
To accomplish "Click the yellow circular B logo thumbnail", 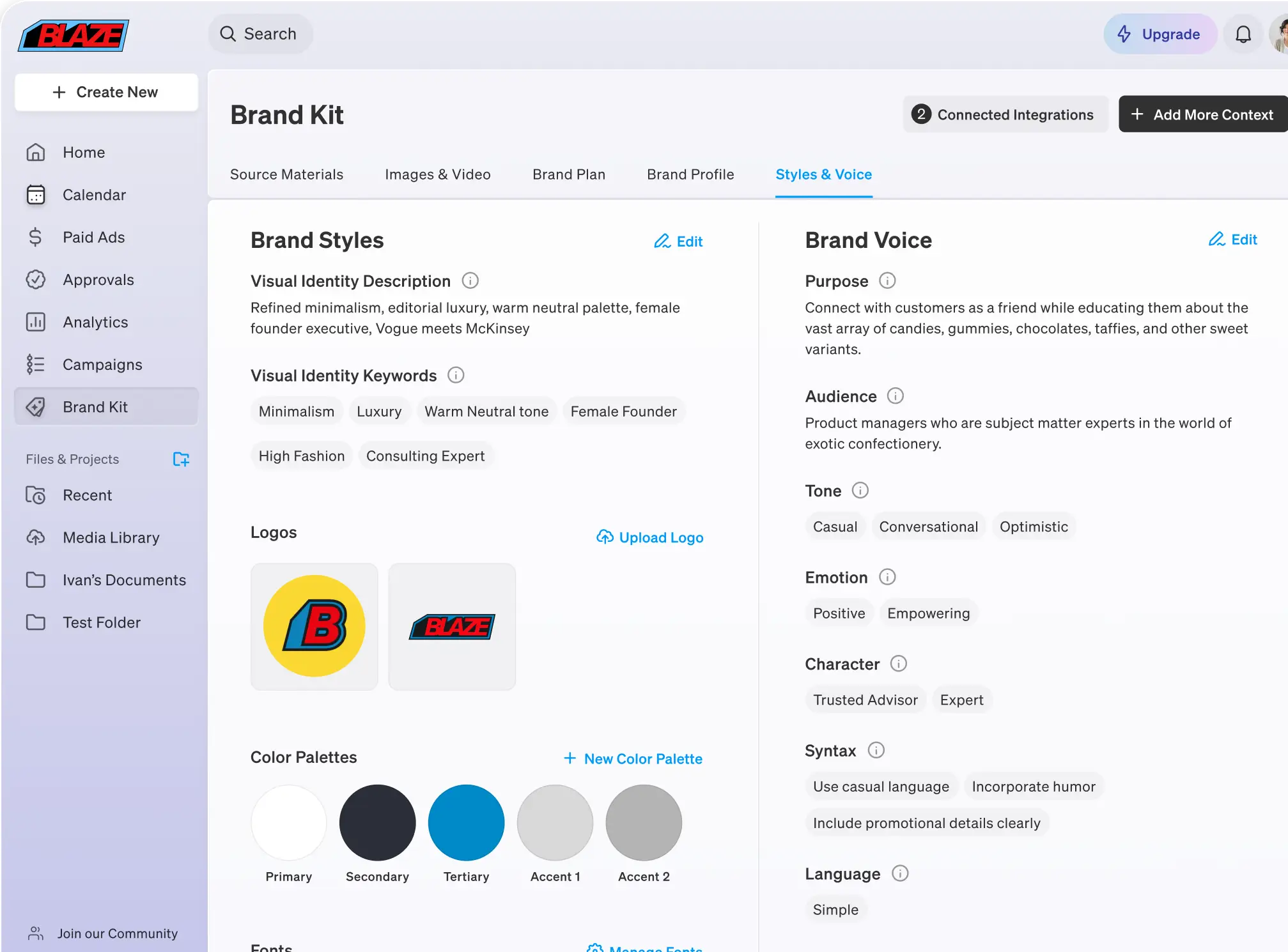I will 314,626.
